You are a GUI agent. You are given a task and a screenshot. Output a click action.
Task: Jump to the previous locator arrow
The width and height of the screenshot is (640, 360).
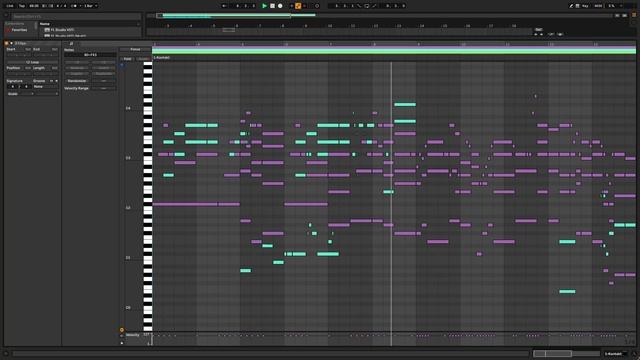tap(536, 34)
